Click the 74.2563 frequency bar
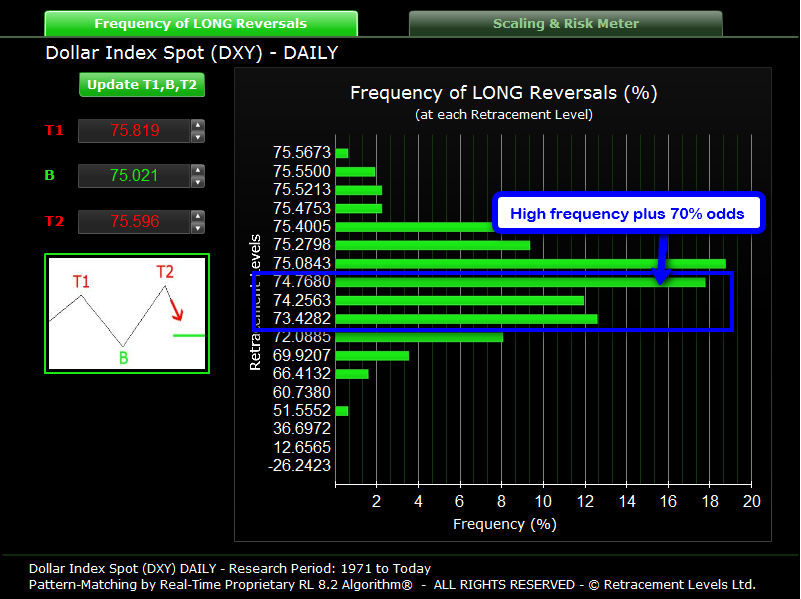801x599 pixels. click(459, 300)
